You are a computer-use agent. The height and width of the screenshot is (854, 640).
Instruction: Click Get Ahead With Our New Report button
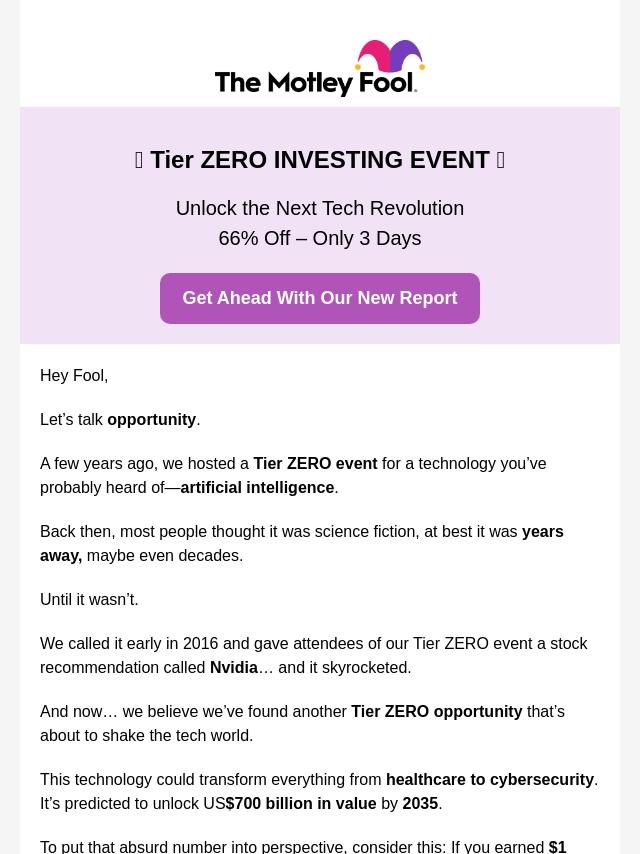[x=320, y=298]
